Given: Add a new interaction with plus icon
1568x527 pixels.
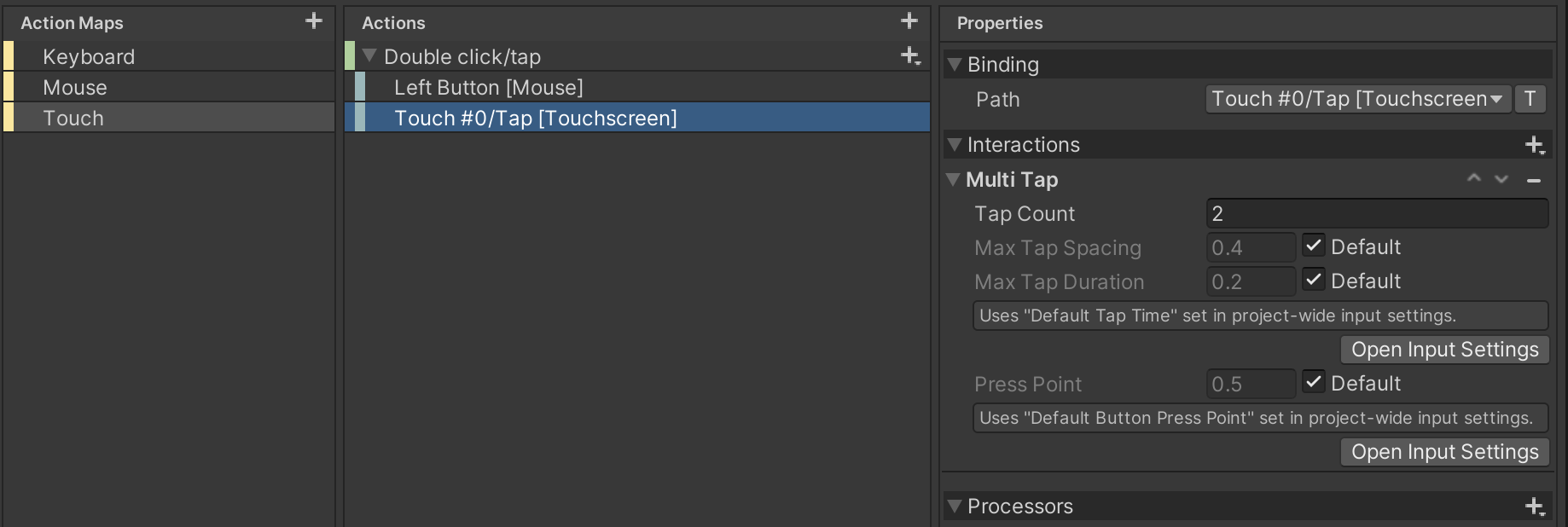Looking at the screenshot, I should (1535, 145).
